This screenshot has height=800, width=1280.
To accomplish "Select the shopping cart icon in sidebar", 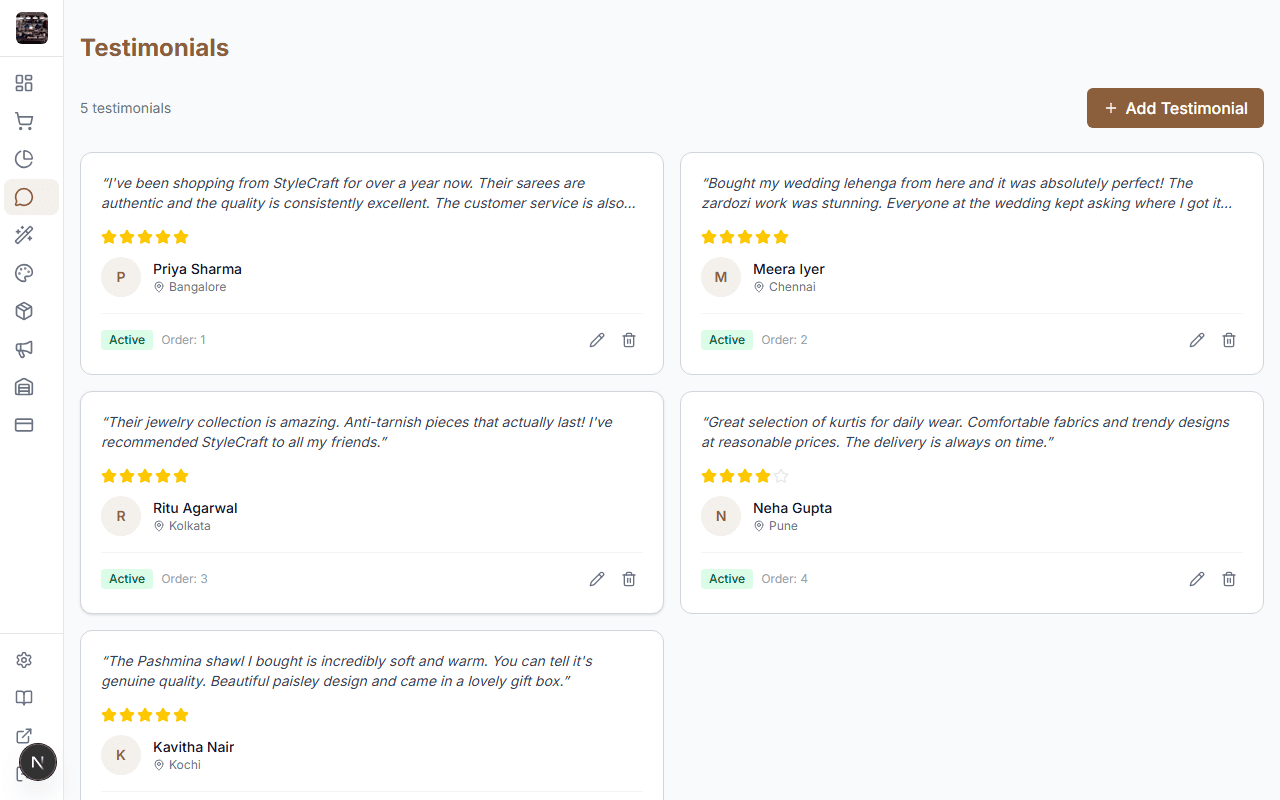I will coord(24,121).
